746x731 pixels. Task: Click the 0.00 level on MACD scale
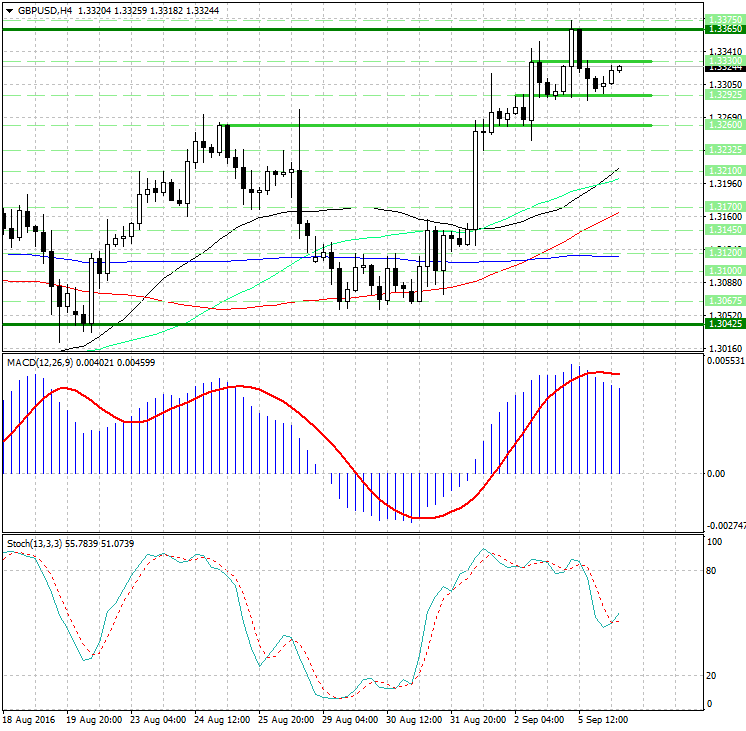716,474
